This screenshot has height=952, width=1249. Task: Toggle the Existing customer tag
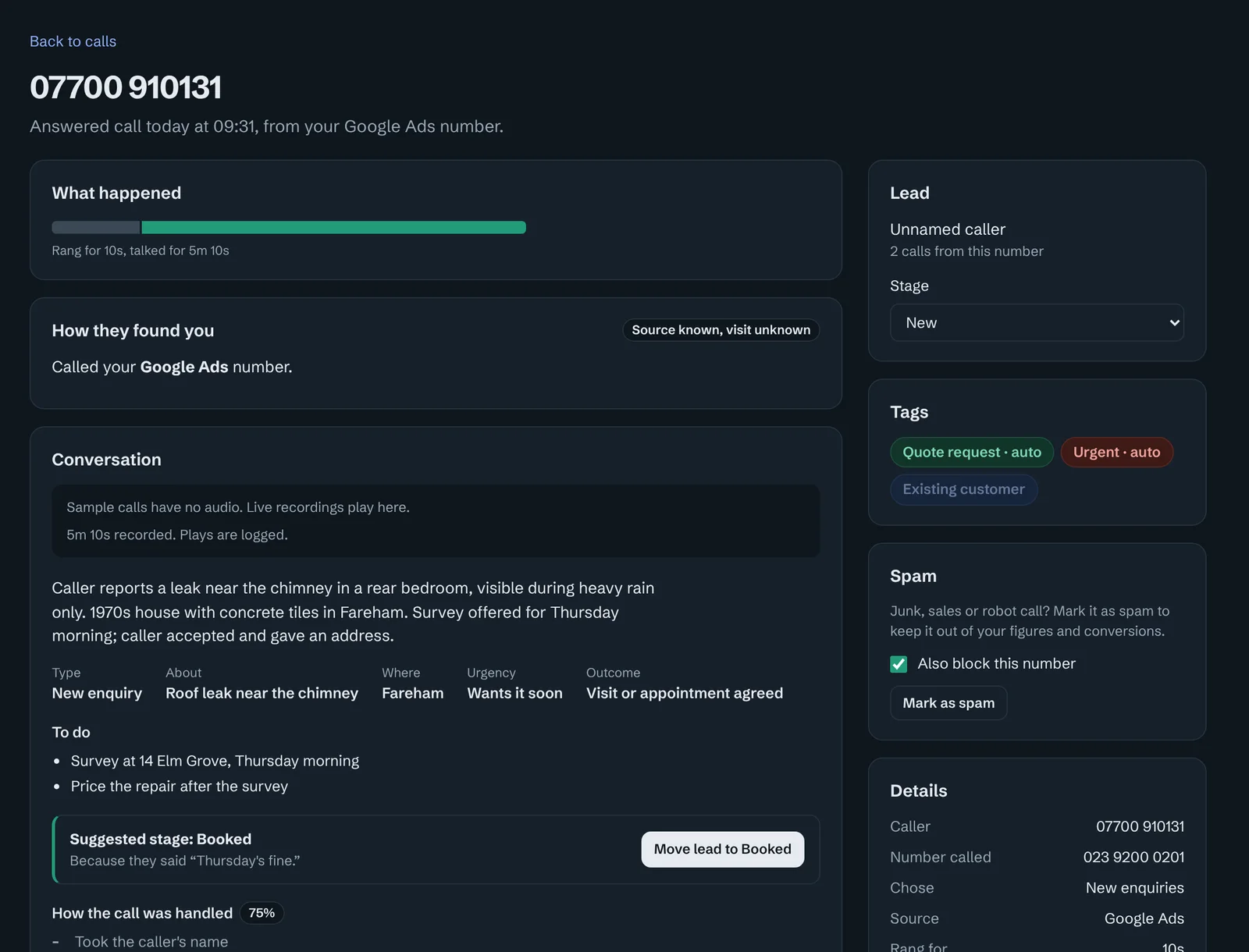(963, 489)
